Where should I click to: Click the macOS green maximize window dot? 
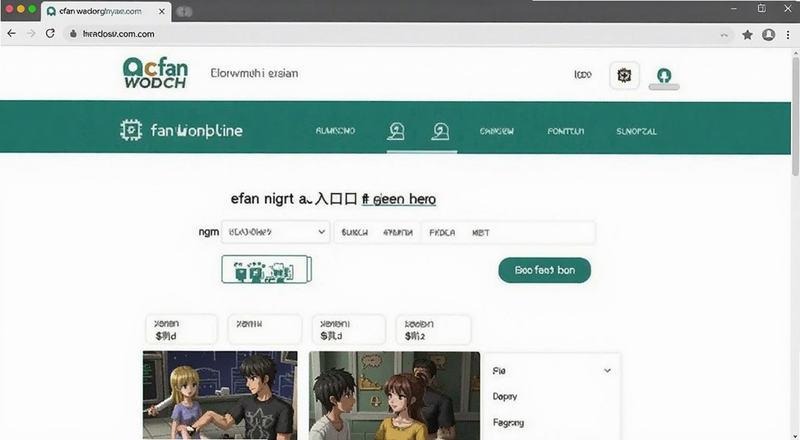click(x=32, y=9)
